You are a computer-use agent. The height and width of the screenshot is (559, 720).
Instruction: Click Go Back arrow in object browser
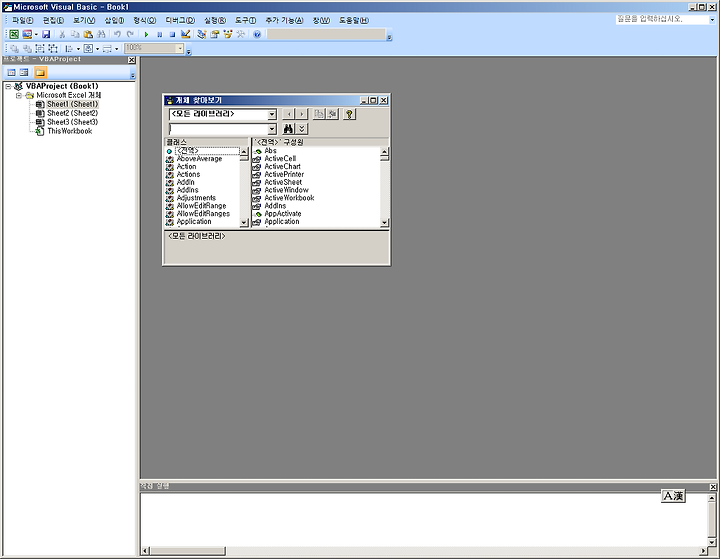point(288,114)
